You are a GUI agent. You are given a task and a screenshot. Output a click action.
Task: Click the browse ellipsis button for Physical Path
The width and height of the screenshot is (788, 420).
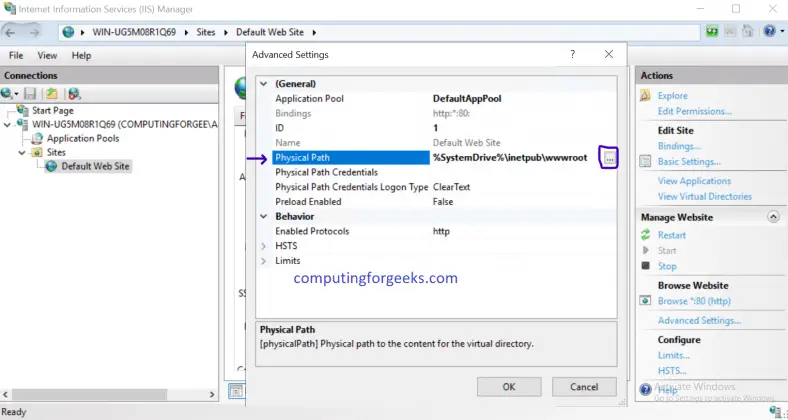tap(610, 158)
